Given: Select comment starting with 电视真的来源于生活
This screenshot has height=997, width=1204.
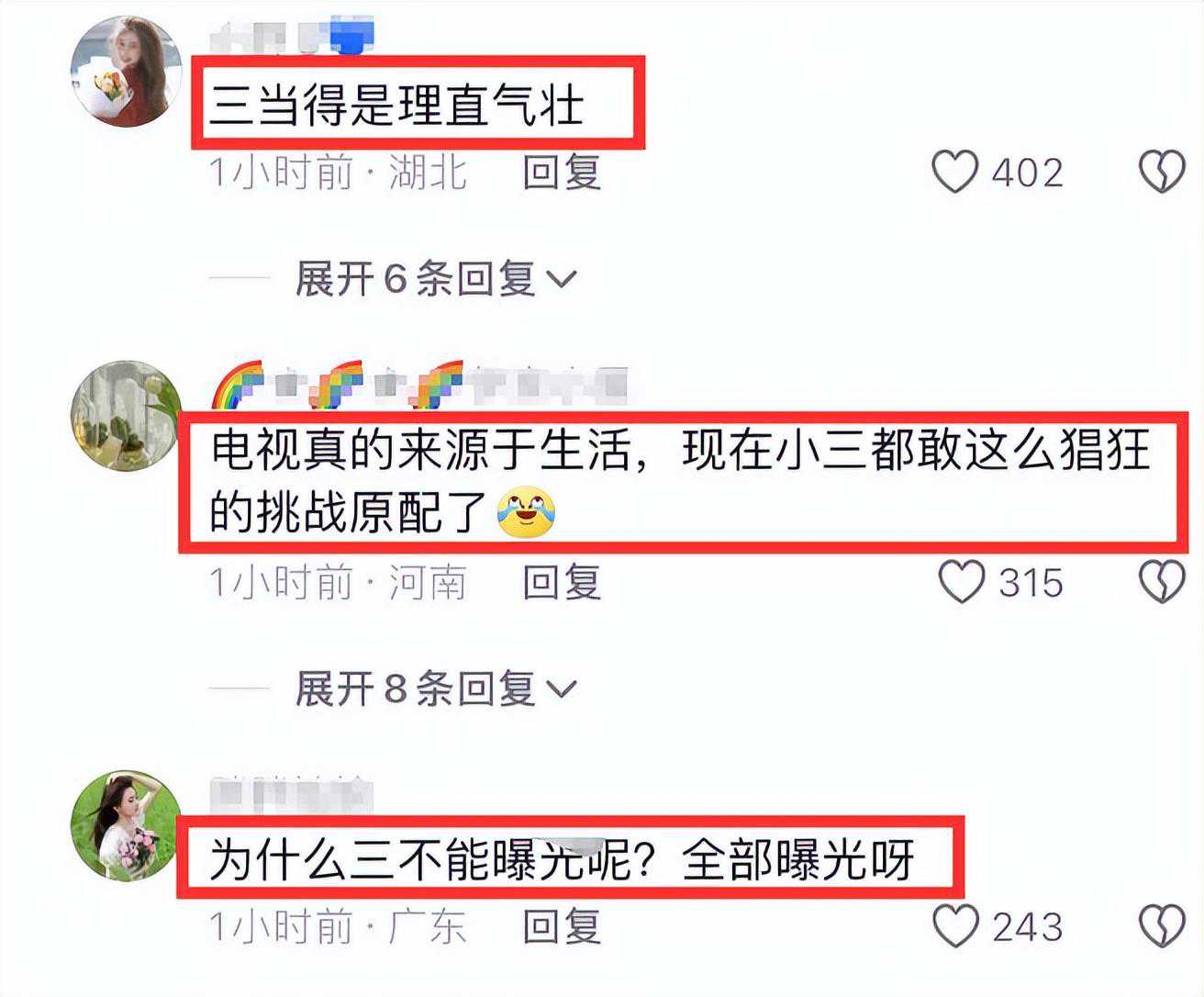Looking at the screenshot, I should [x=679, y=481].
